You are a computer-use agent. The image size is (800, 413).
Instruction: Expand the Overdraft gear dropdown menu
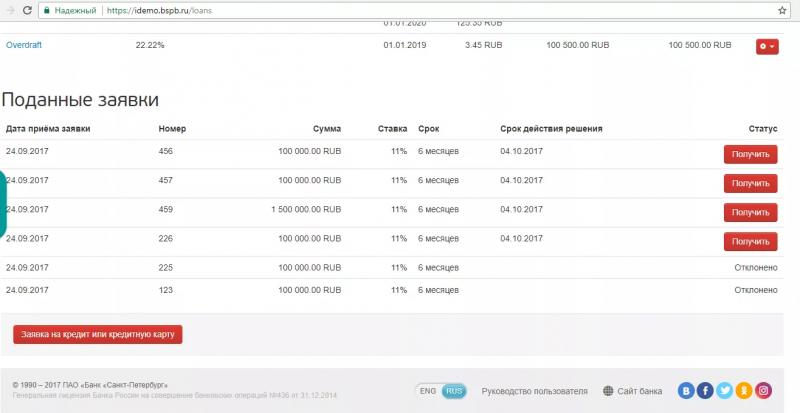tap(767, 46)
